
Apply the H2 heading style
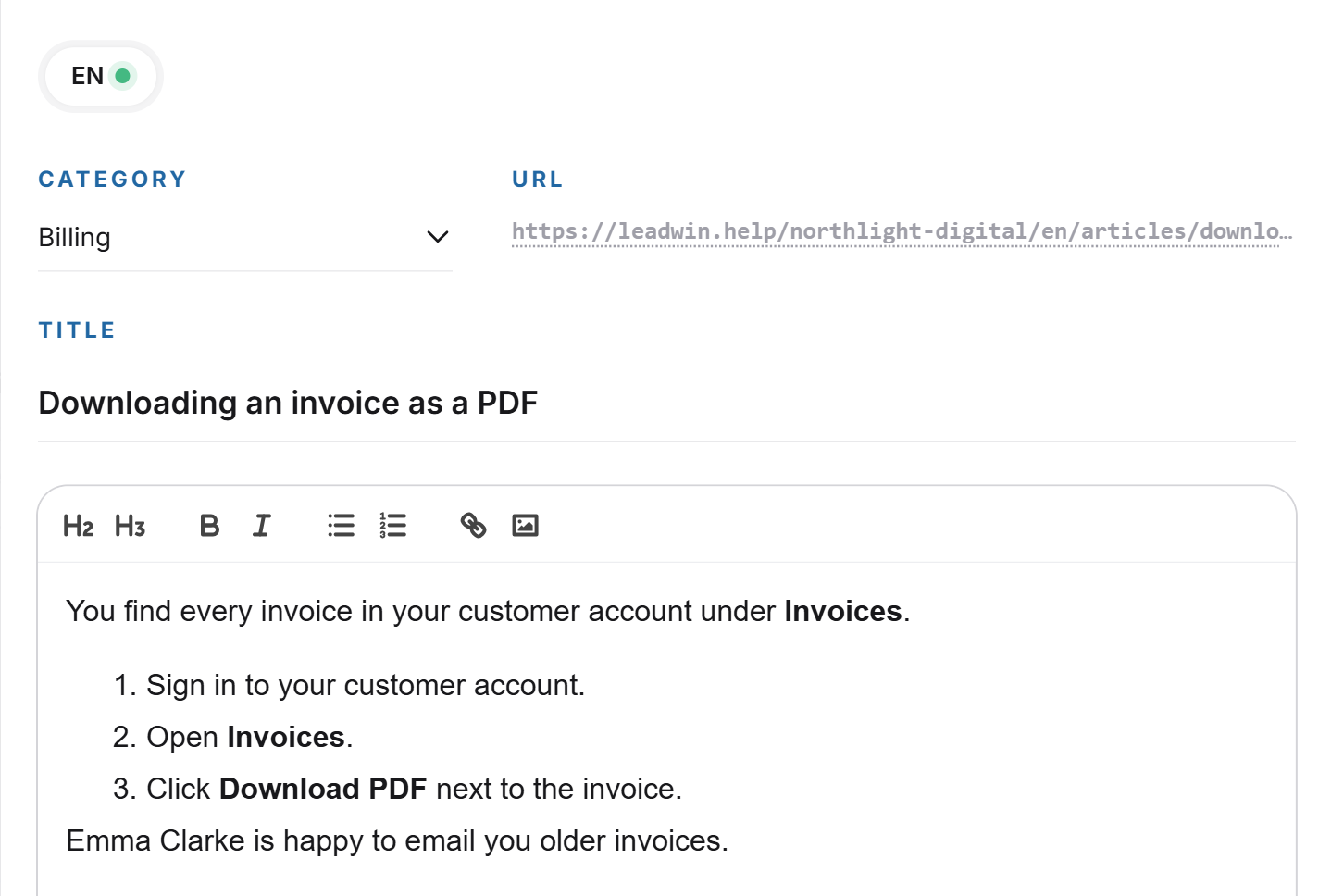(x=79, y=526)
